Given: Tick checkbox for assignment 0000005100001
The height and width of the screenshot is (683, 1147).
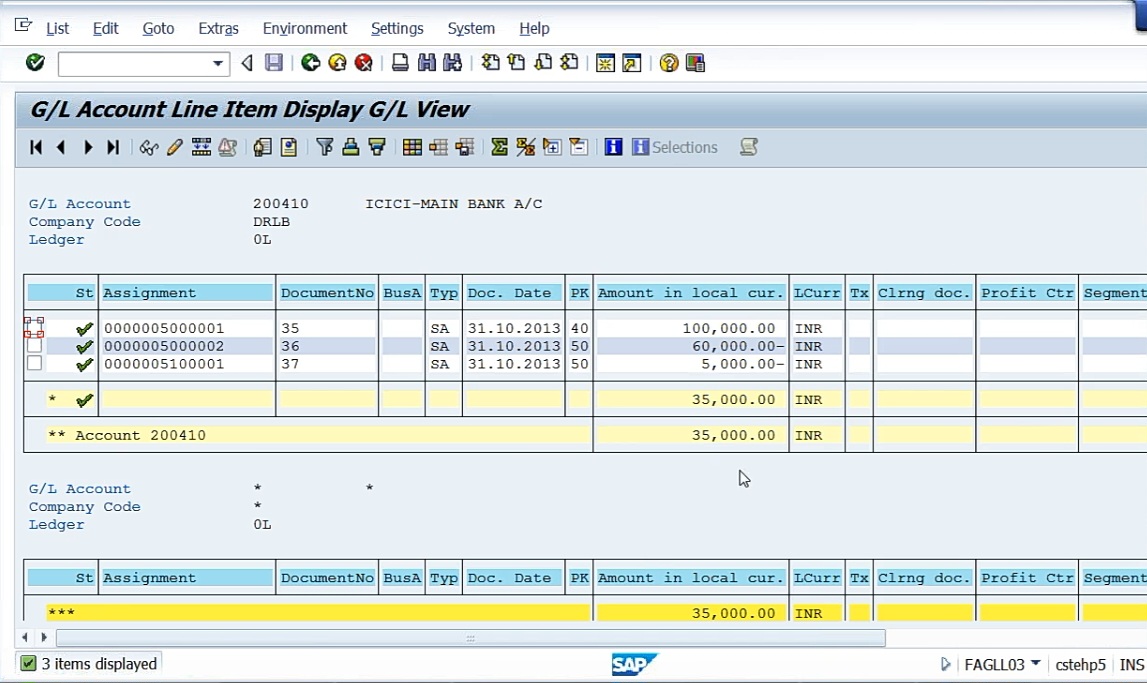Looking at the screenshot, I should pyautogui.click(x=34, y=363).
